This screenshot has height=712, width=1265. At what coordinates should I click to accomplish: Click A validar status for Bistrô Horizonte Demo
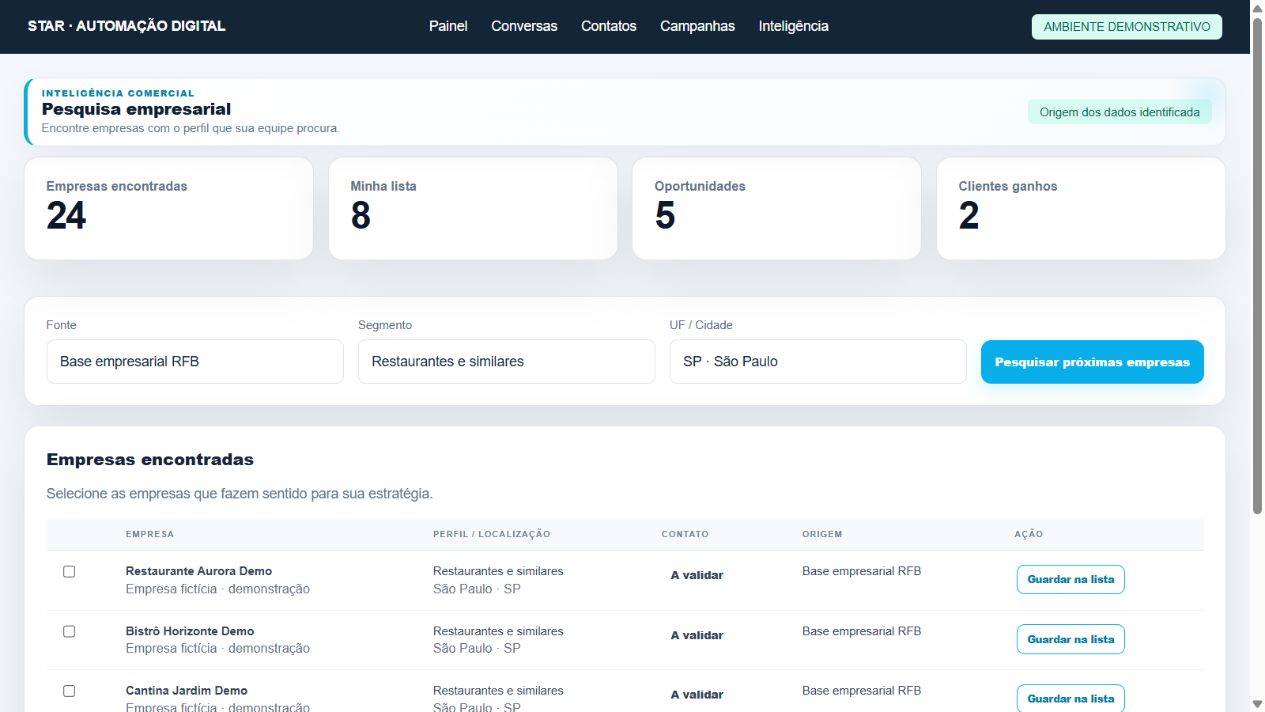697,635
